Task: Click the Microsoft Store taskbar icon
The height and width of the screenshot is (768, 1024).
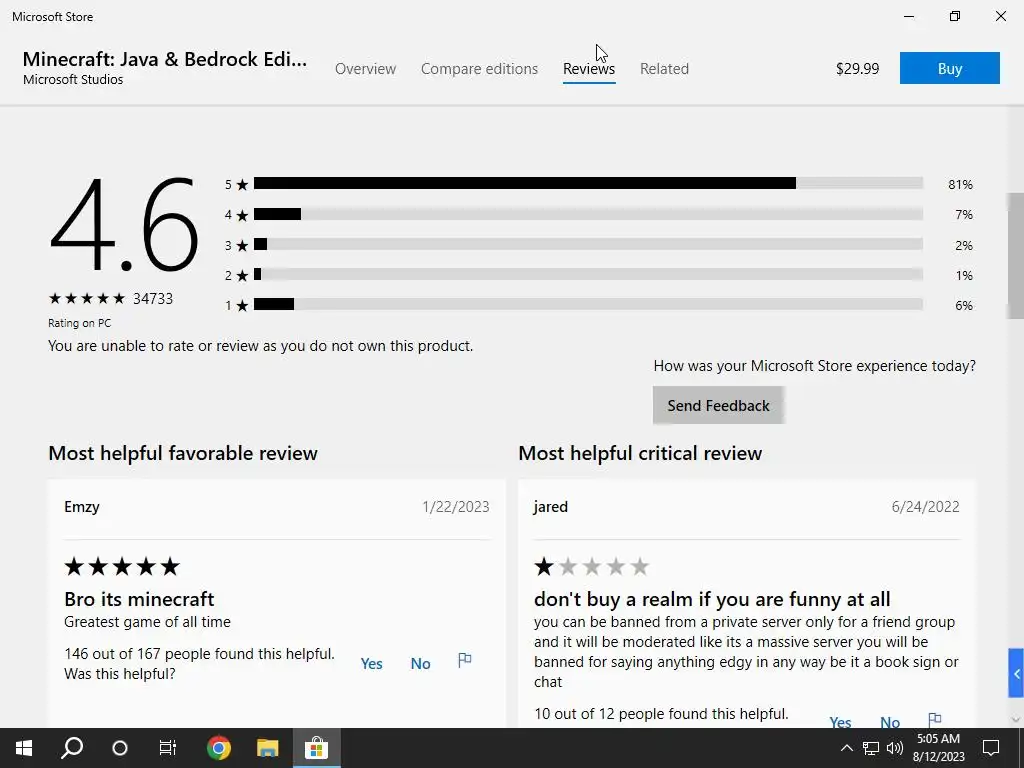Action: [316, 748]
